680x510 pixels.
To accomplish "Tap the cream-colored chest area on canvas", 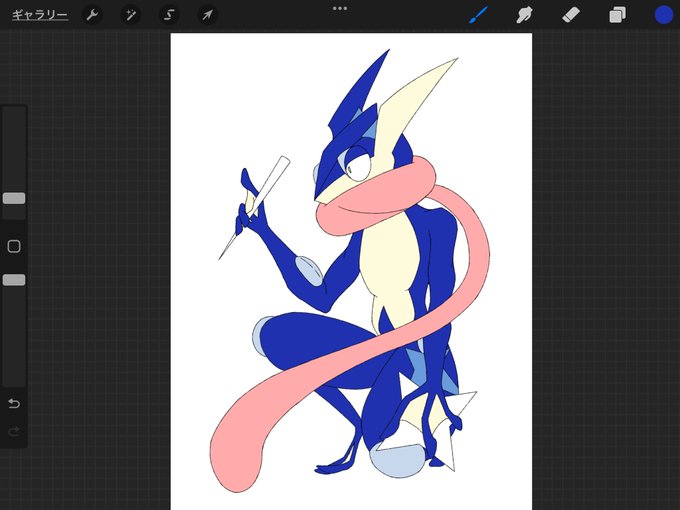I will pos(388,256).
